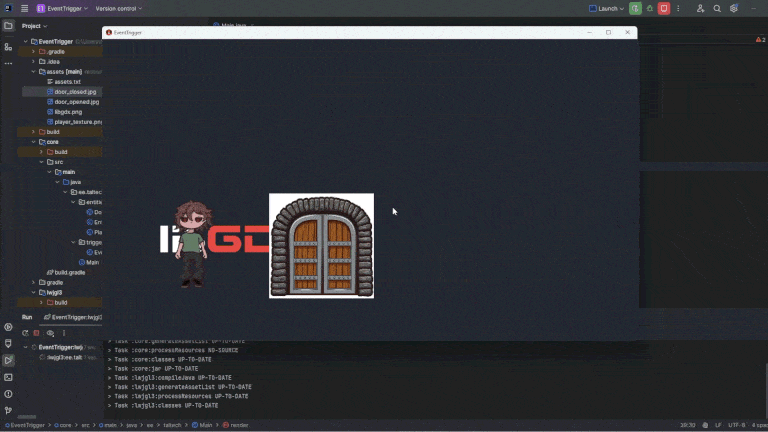This screenshot has width=768, height=432.
Task: Collapse the assets [main] folder
Action: coord(33,72)
